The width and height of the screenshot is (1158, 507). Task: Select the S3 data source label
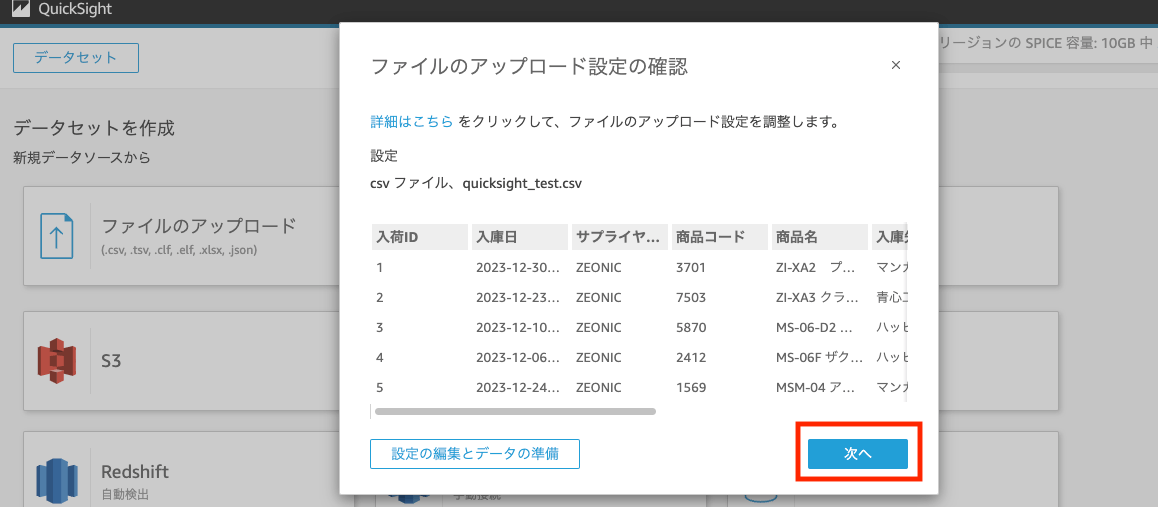[x=112, y=362]
